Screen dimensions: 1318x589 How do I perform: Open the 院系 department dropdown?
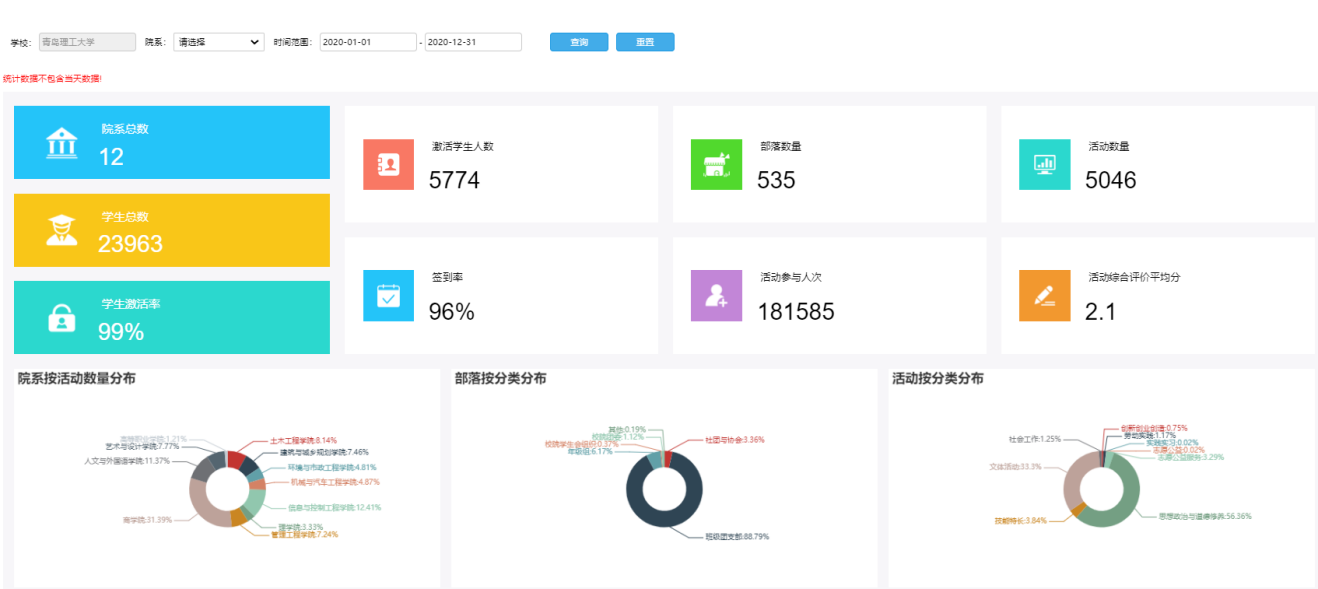pos(218,42)
